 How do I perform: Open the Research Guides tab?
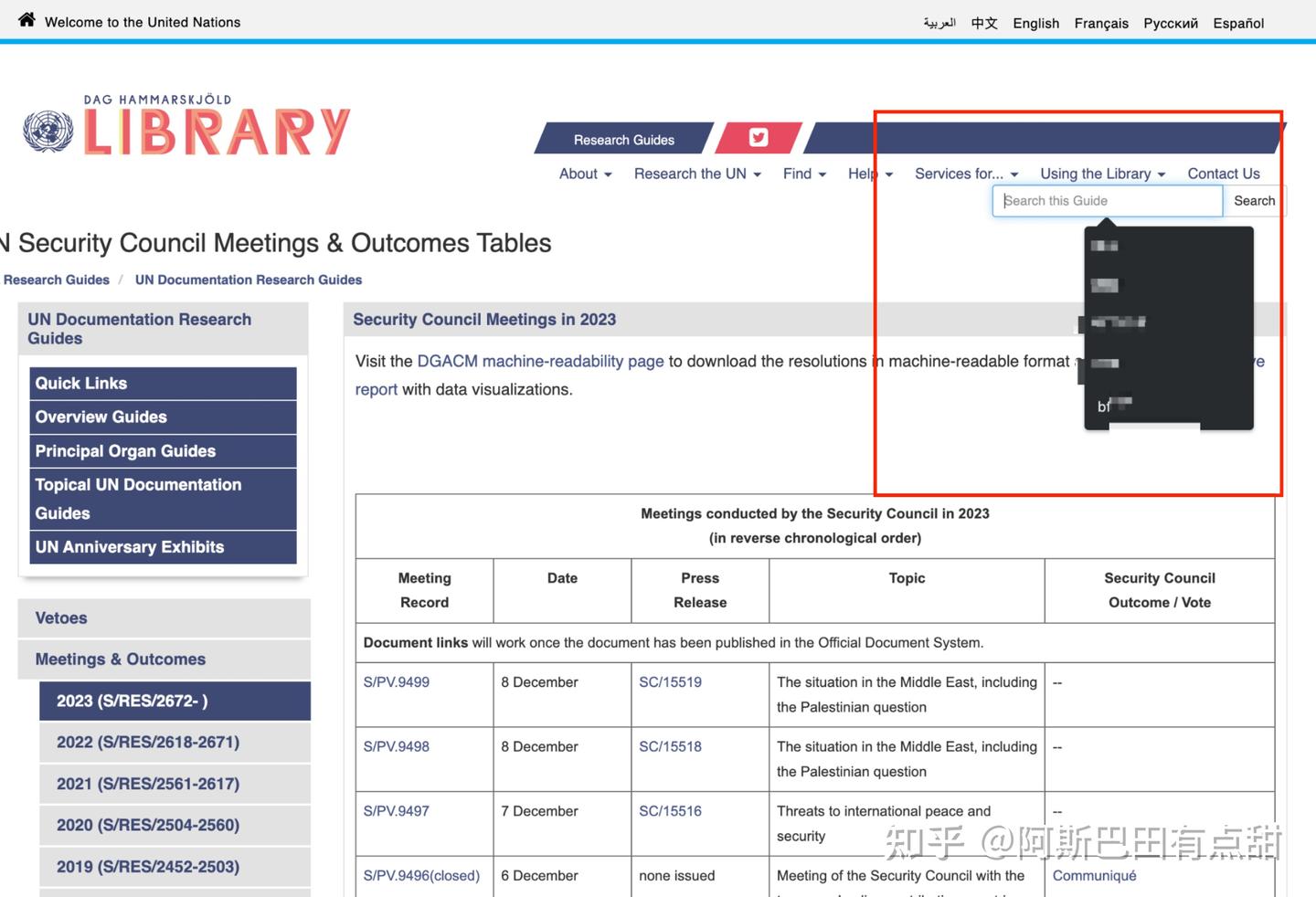coord(624,139)
